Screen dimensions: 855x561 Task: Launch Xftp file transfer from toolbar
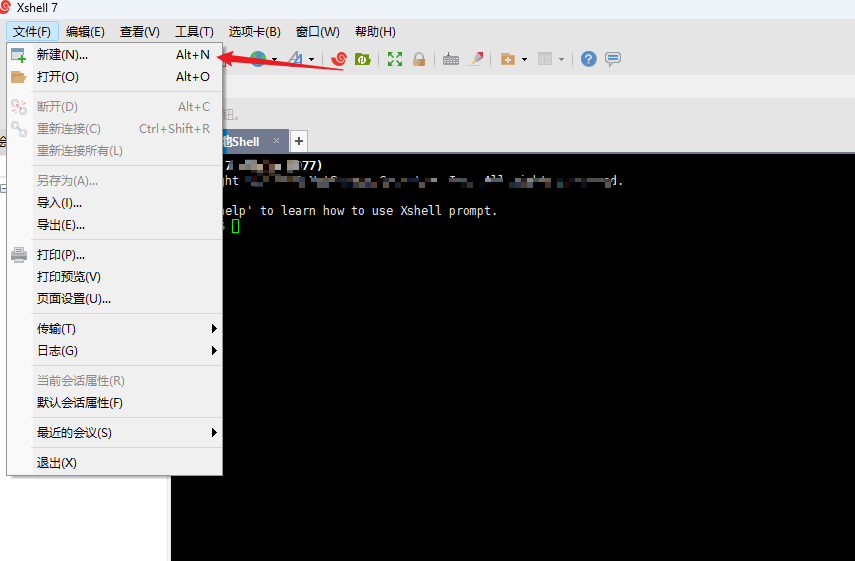363,59
